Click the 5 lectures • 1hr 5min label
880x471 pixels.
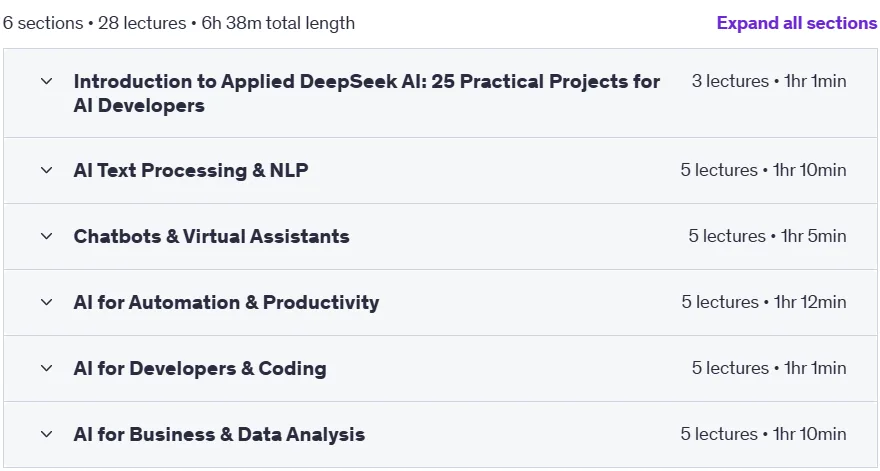[x=767, y=236]
